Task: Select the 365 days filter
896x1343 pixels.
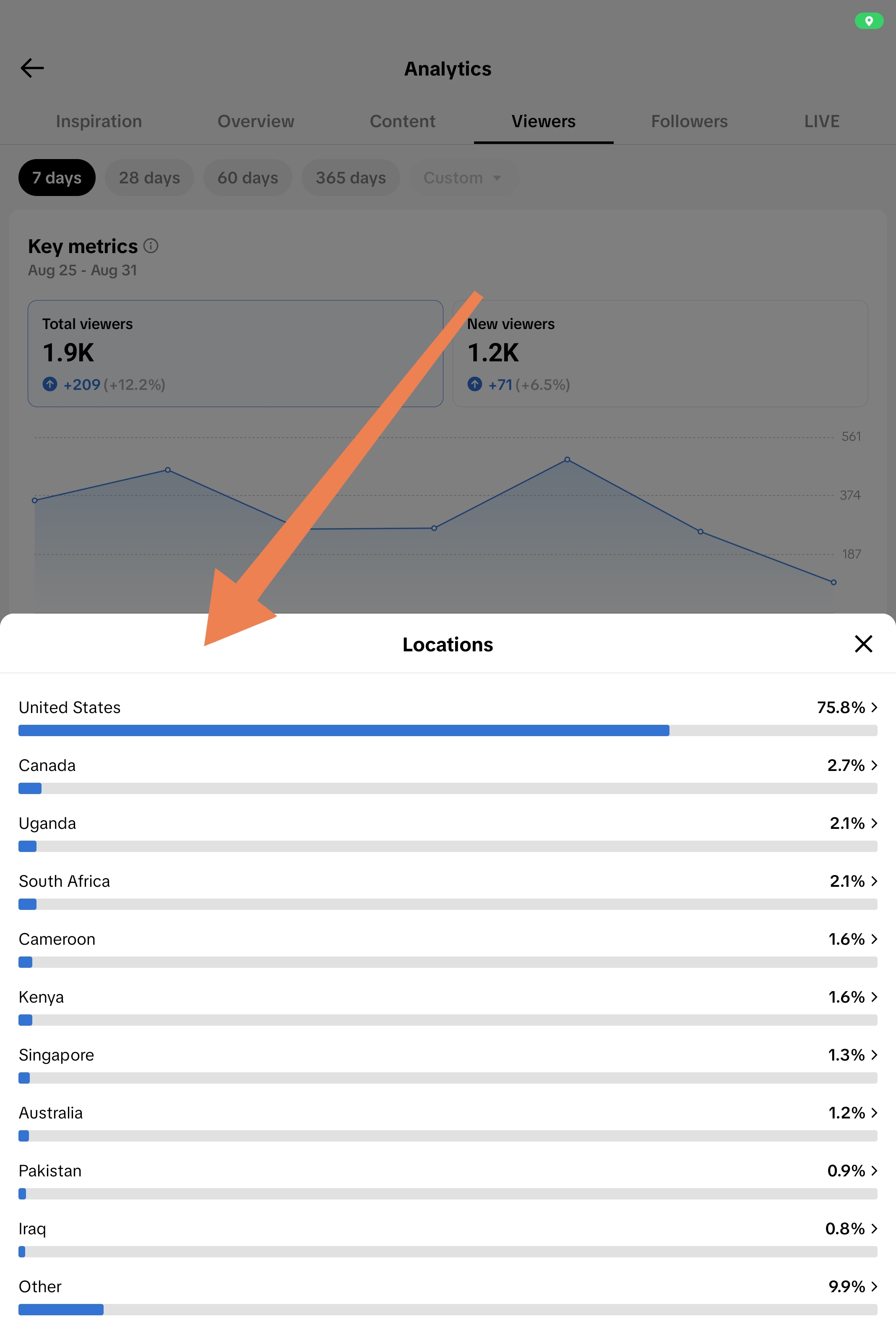Action: 350,178
